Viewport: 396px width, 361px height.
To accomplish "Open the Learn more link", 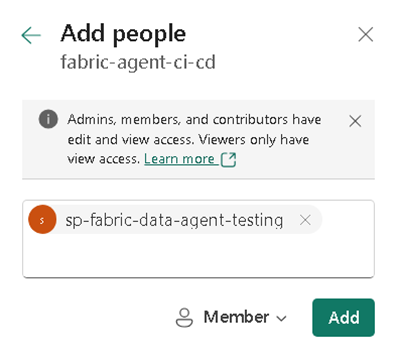I will [x=179, y=159].
